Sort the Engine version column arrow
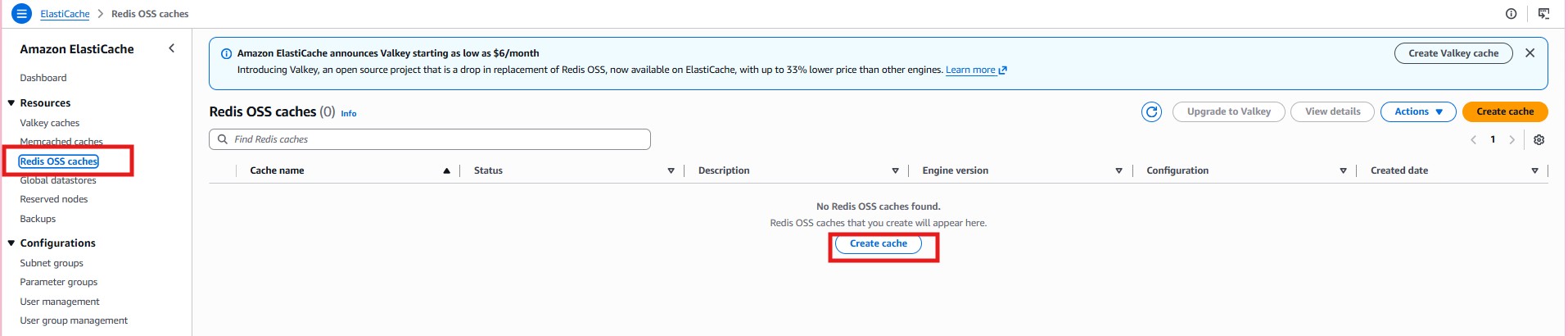The image size is (1568, 336). (x=1118, y=170)
